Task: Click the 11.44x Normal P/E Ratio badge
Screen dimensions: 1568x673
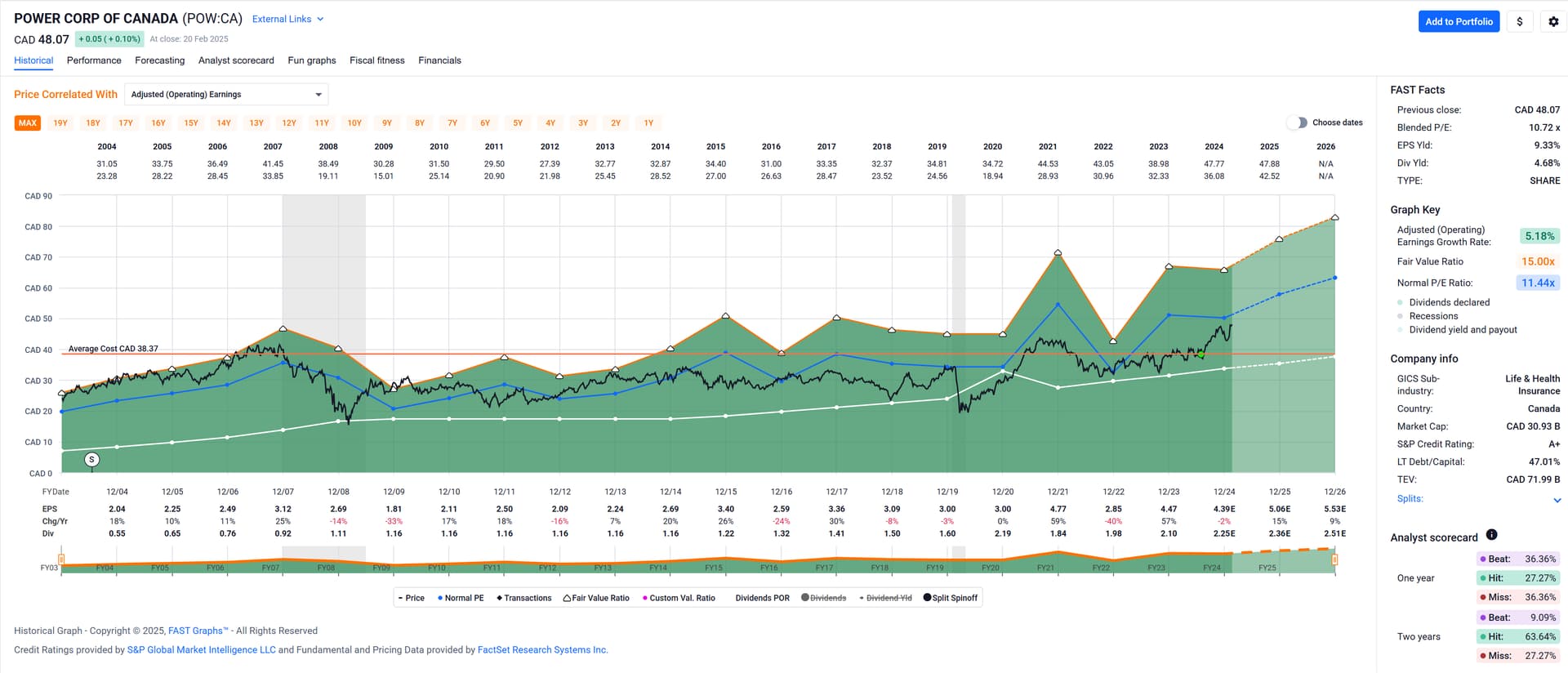Action: click(x=1538, y=283)
